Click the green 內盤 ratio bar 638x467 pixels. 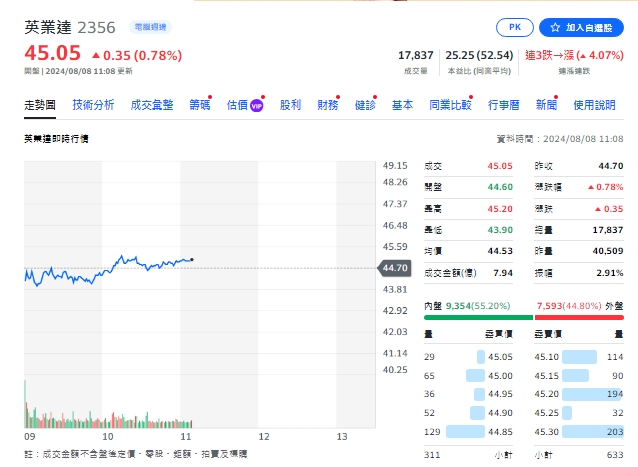pos(478,317)
